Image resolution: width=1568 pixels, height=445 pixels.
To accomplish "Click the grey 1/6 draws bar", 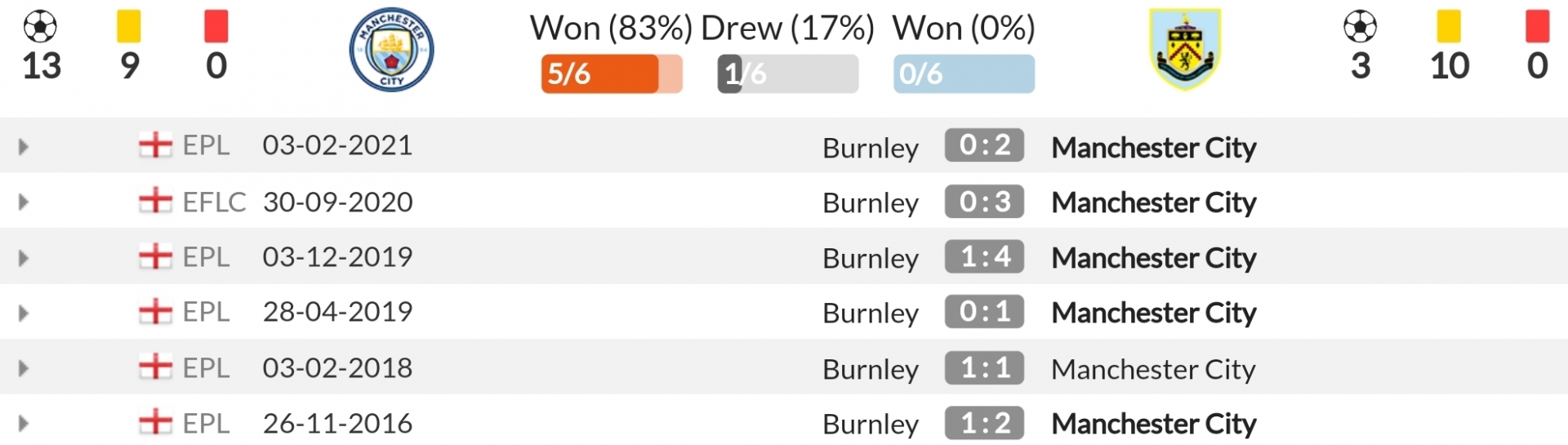I will [788, 73].
